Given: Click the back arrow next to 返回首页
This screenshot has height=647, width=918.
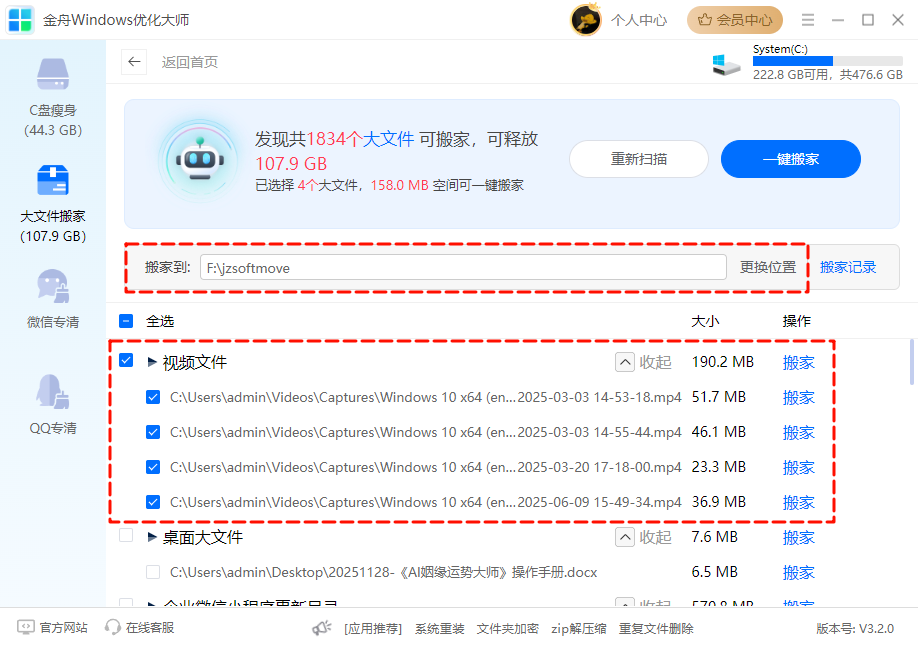Looking at the screenshot, I should pyautogui.click(x=134, y=62).
